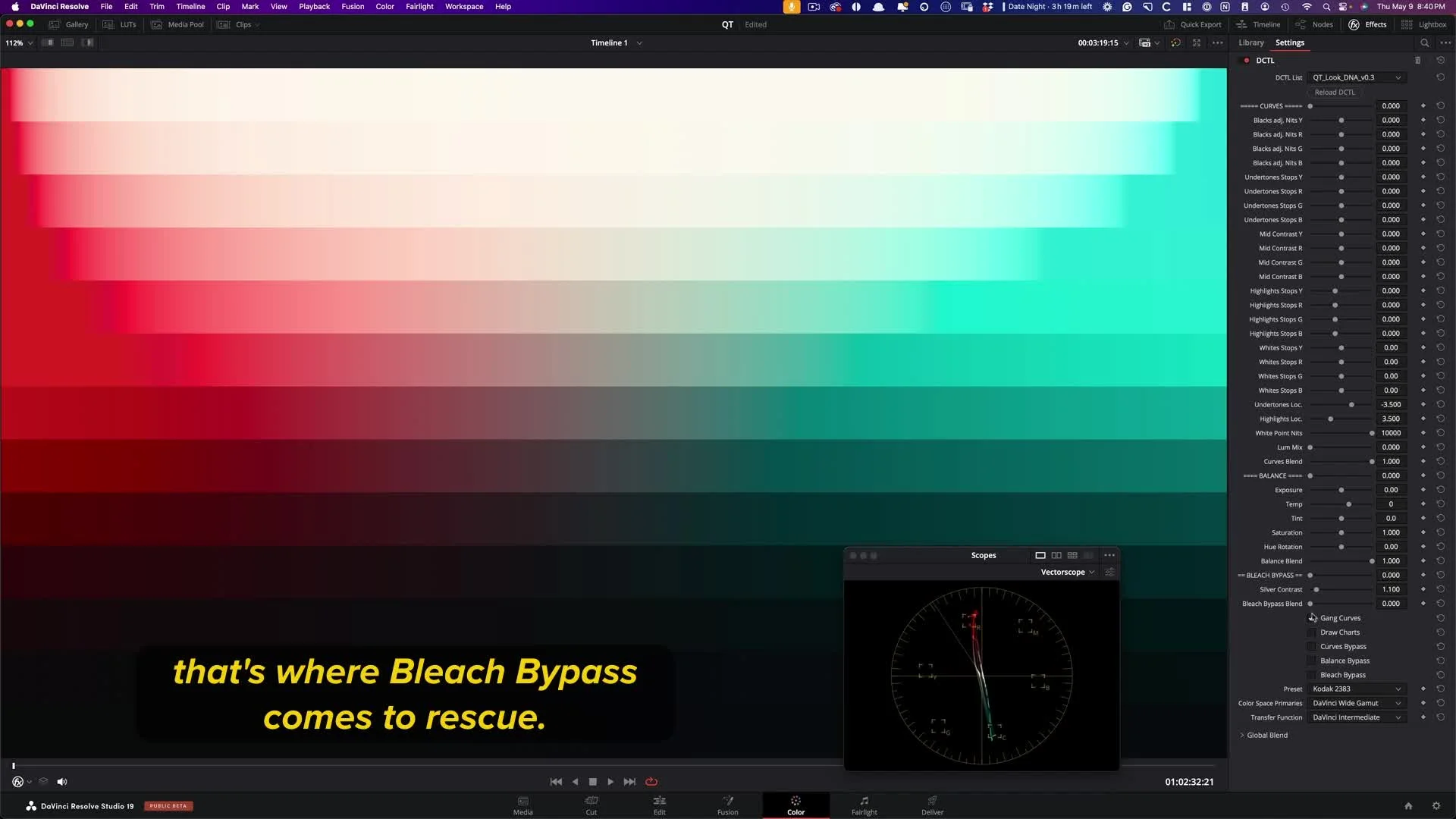1456x819 pixels.
Task: Open the LUTs browser
Action: click(x=120, y=24)
